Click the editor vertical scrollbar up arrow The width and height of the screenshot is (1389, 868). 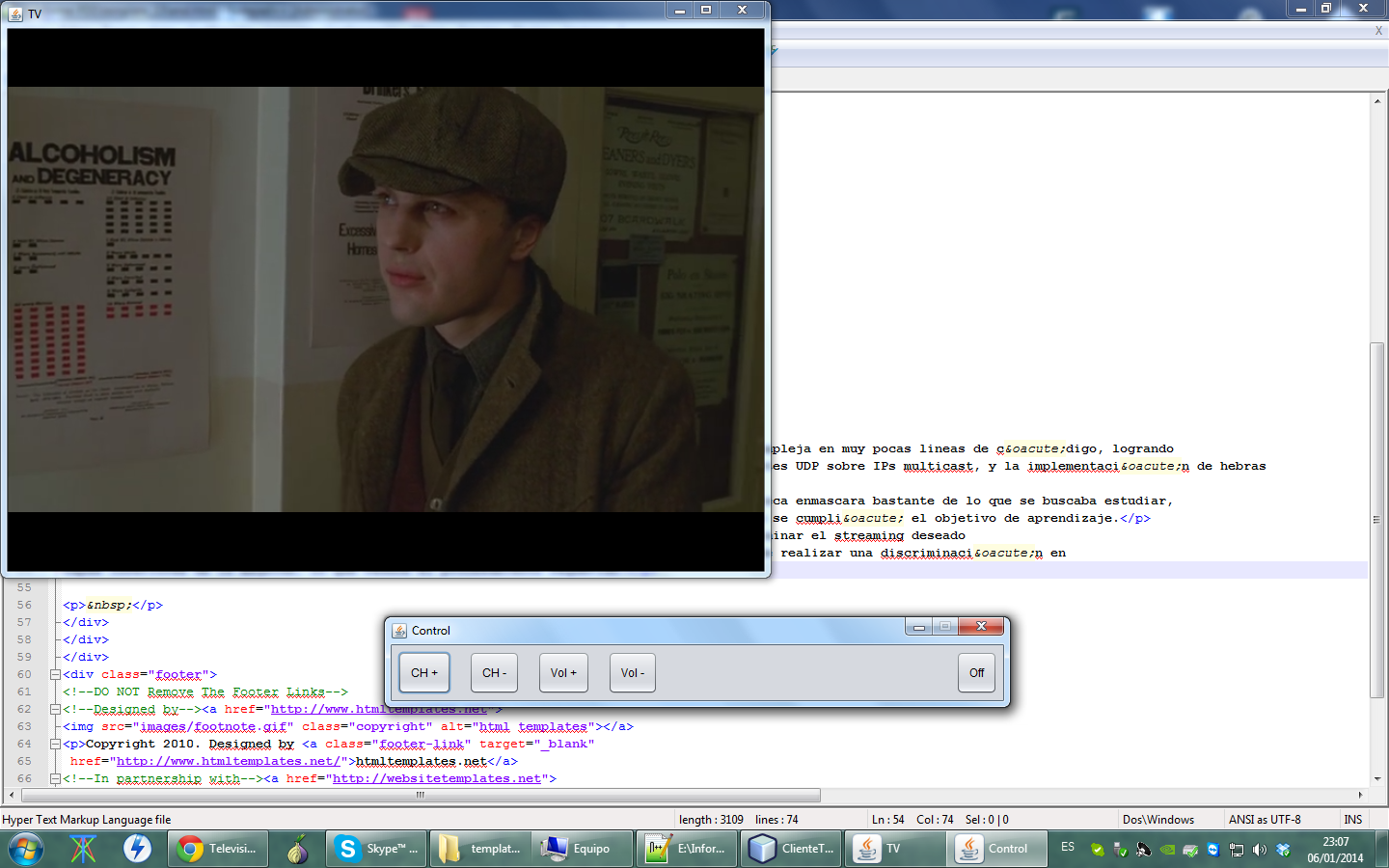1377,101
